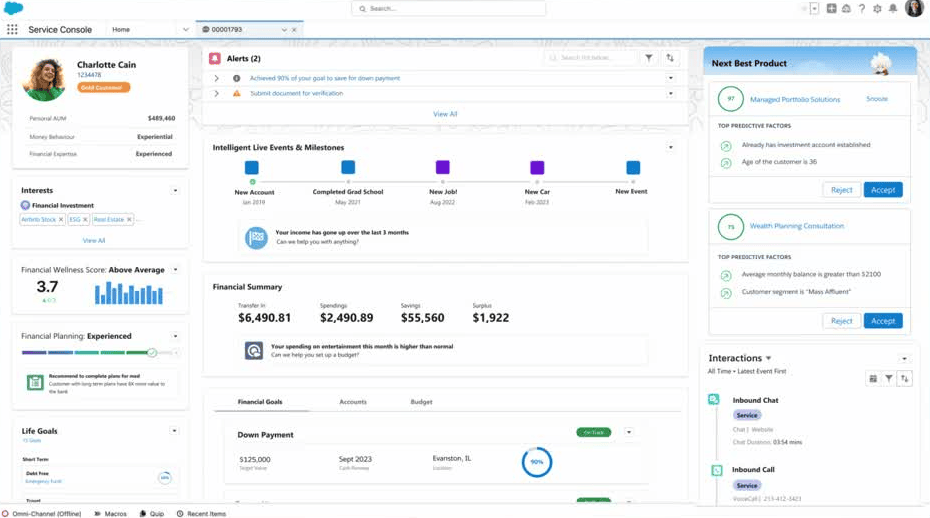Open the Service Console navigation dropdown
930x518 pixels.
coord(186,30)
